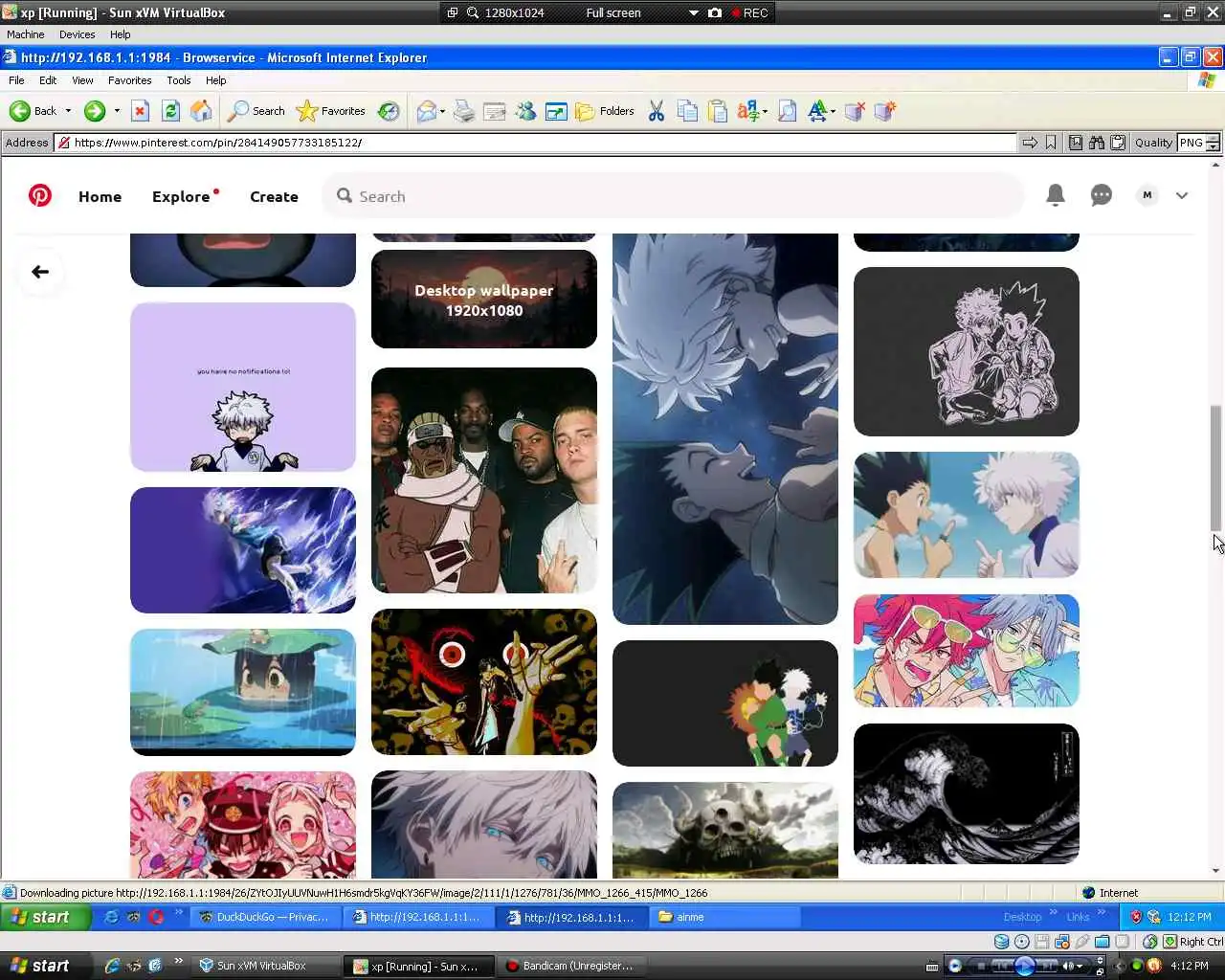Screen dimensions: 1225x980
Task: Click the green Forward arrow button
Action: click(94, 111)
